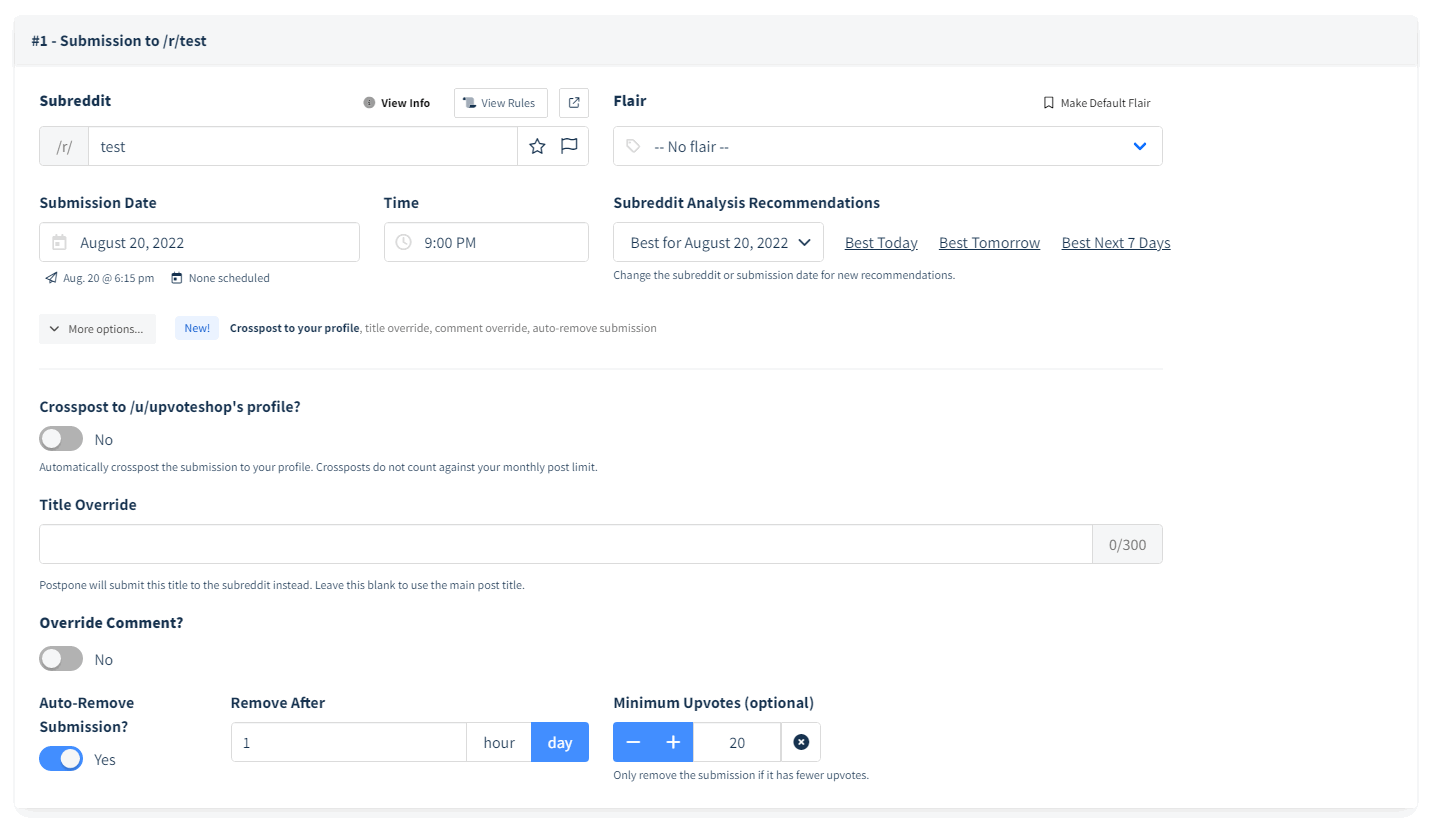The width and height of the screenshot is (1430, 825).
Task: Open the View Rules button
Action: 500,103
